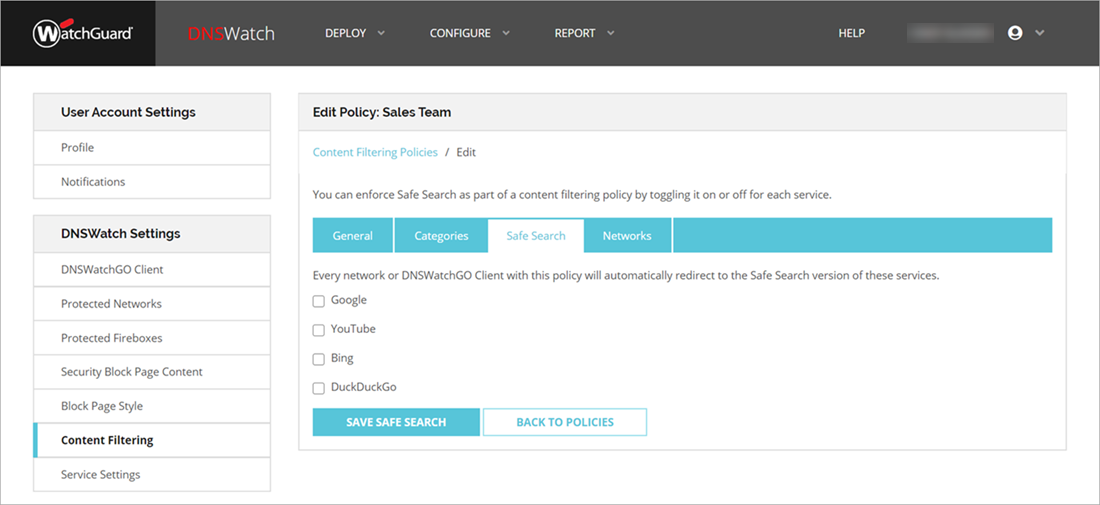Select the General tab
This screenshot has width=1100, height=505.
coord(353,236)
